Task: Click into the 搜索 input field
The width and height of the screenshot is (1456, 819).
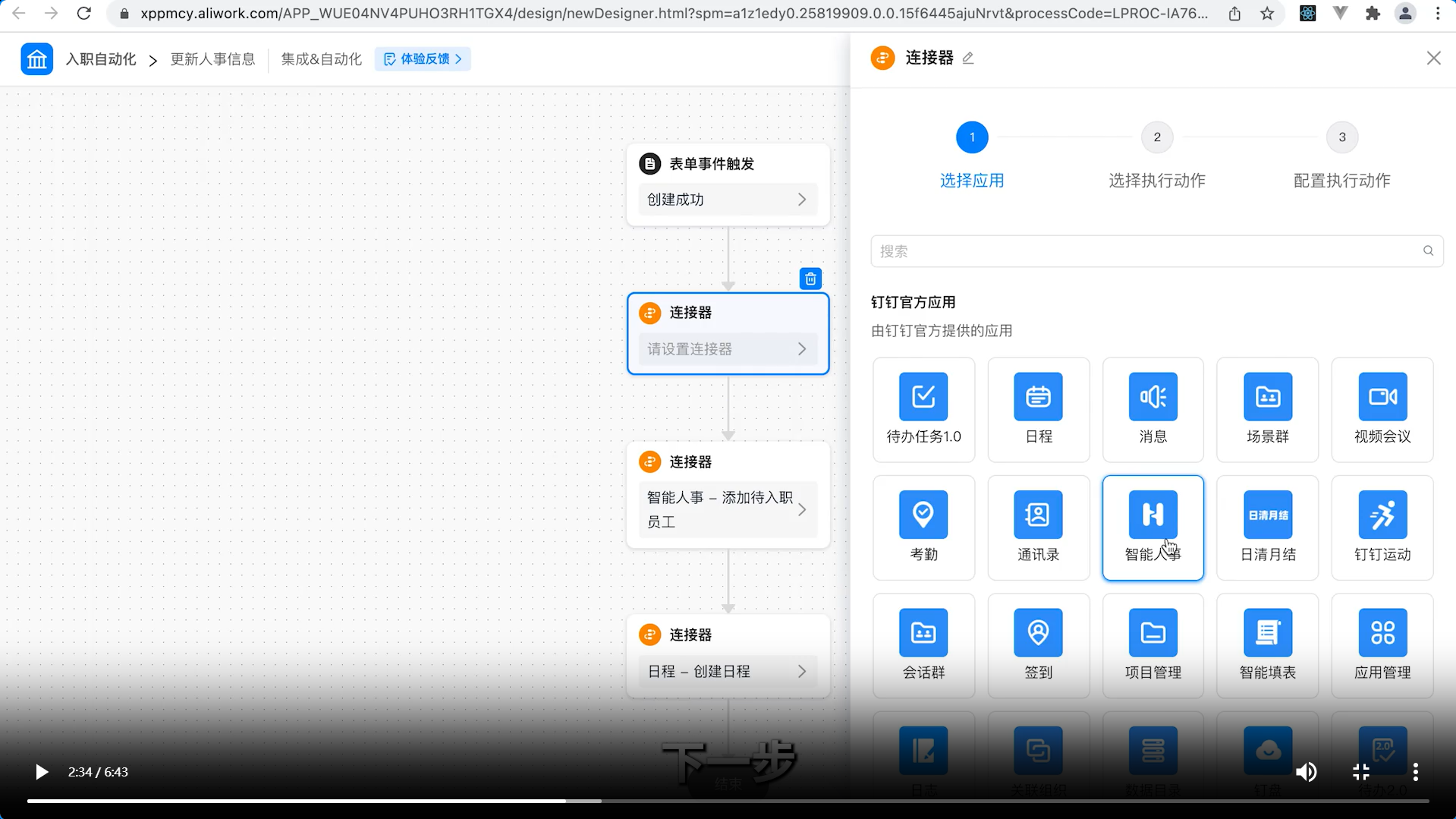Action: coord(1156,250)
